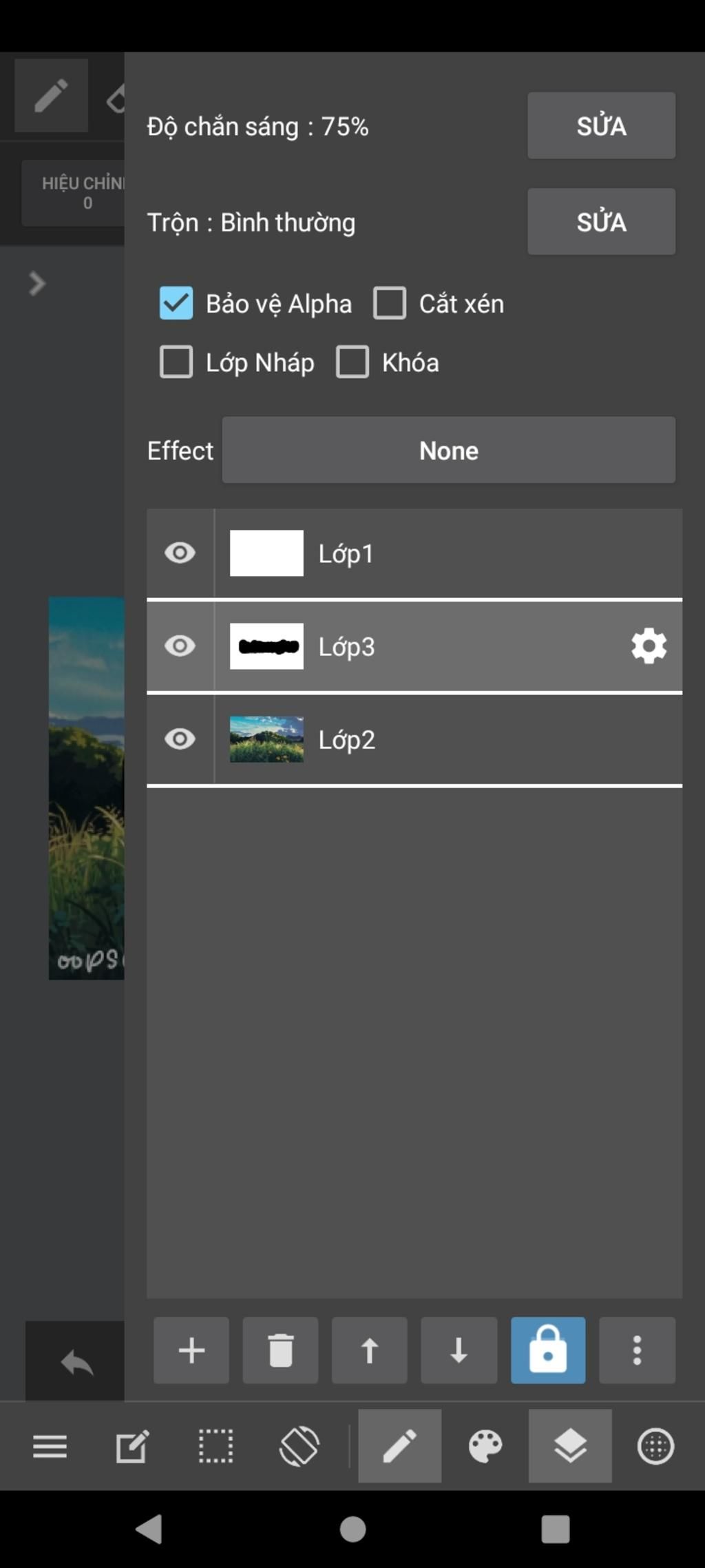Tap the undo arrow button

(x=76, y=1362)
